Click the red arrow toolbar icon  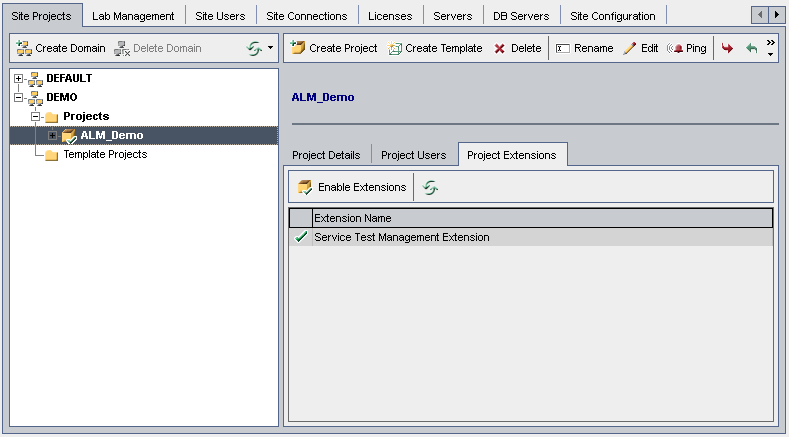[727, 48]
